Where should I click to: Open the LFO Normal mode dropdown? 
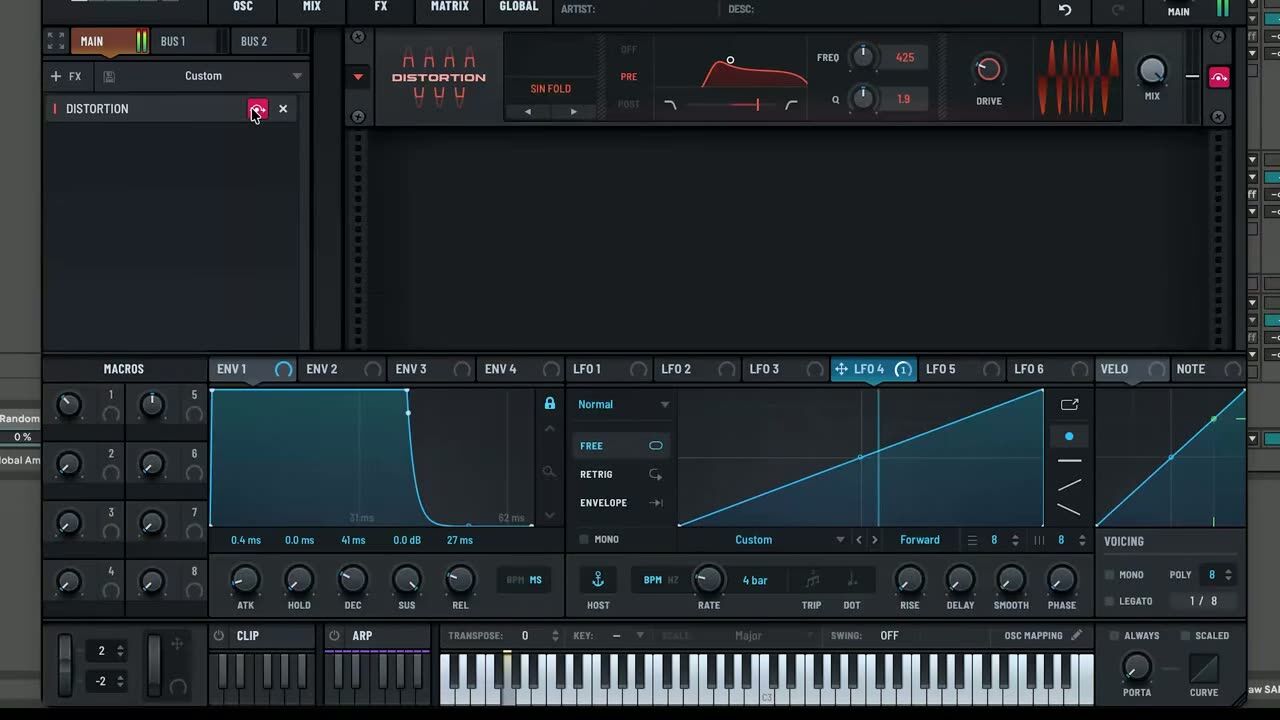tap(622, 404)
